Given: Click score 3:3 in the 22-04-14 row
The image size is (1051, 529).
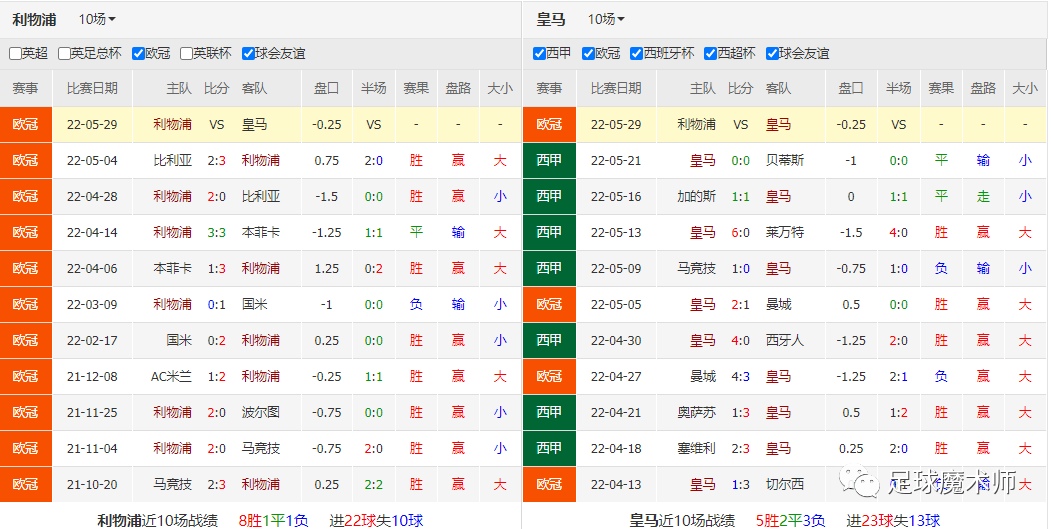Looking at the screenshot, I should 217,233.
